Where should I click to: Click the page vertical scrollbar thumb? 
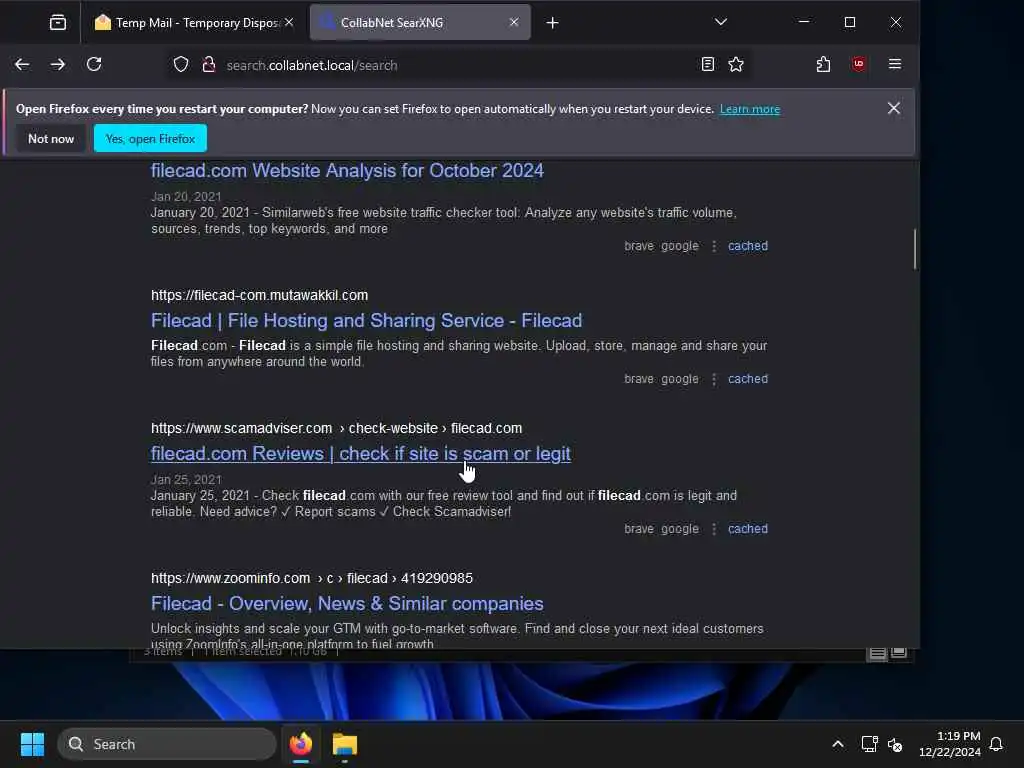tap(915, 249)
